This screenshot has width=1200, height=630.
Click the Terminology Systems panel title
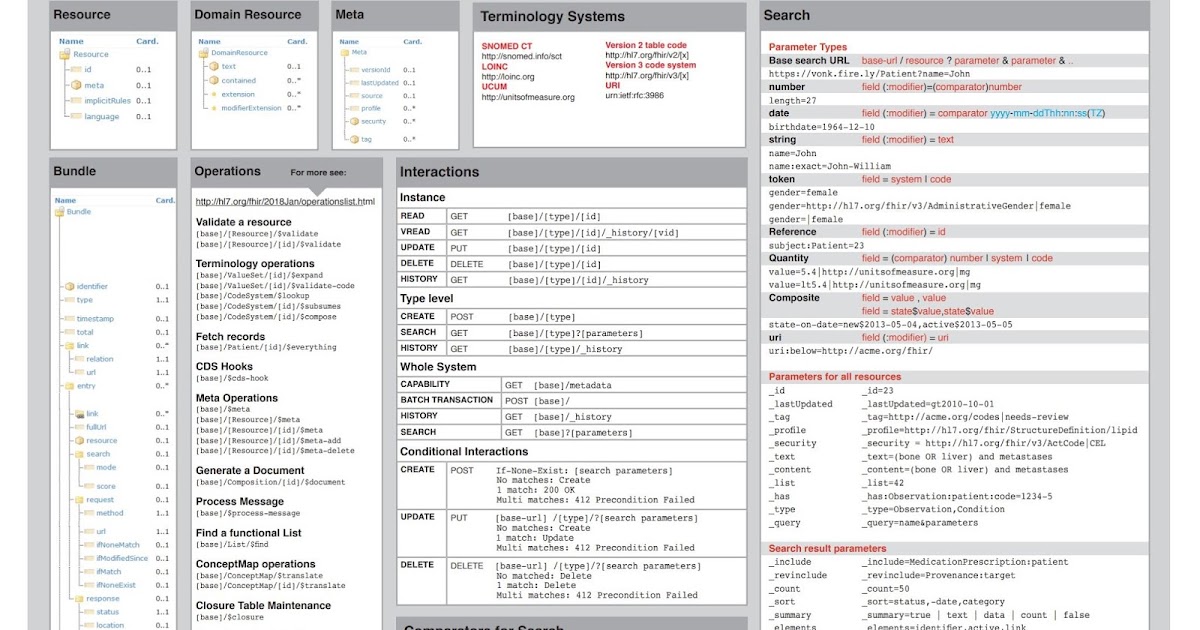point(552,16)
